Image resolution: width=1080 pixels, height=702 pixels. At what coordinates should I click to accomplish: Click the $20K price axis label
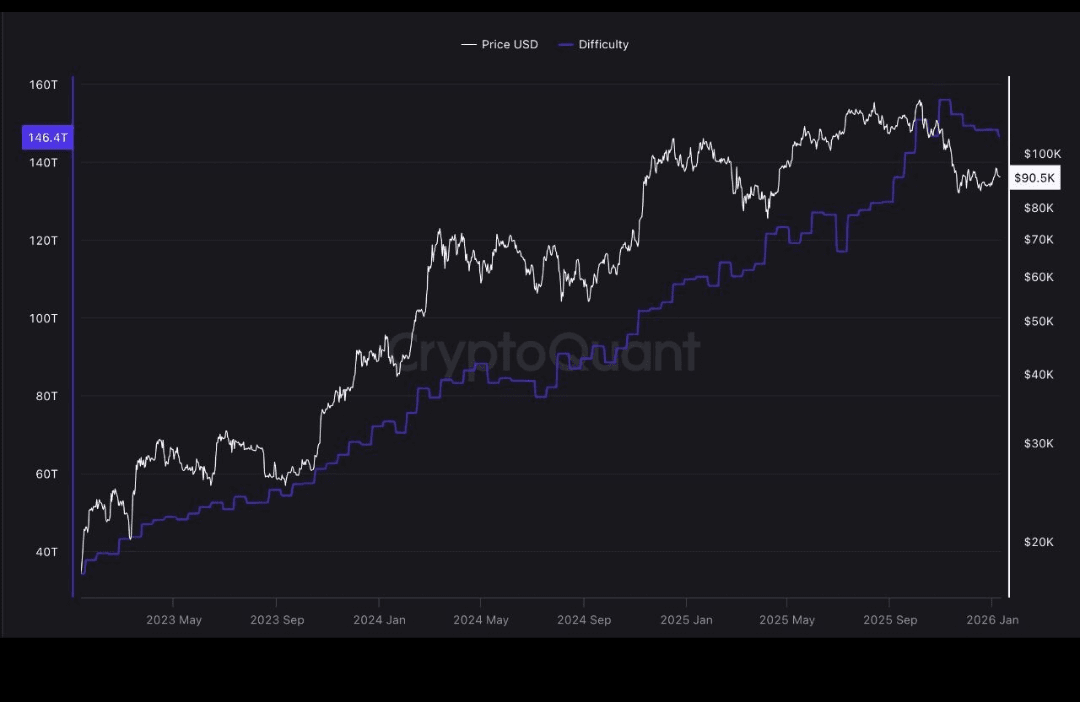point(1038,542)
